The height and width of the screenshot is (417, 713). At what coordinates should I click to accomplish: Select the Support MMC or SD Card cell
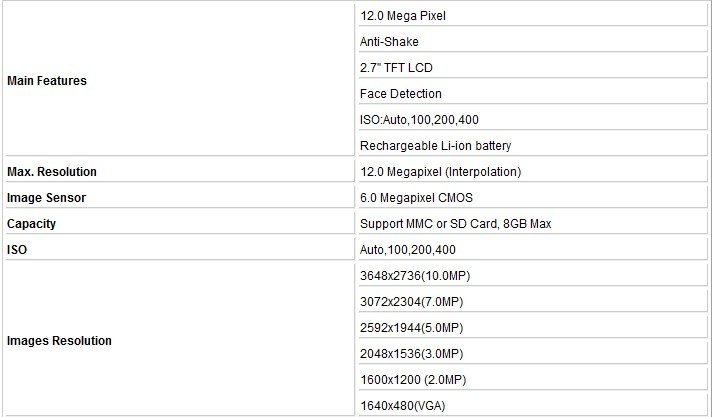[x=456, y=224]
